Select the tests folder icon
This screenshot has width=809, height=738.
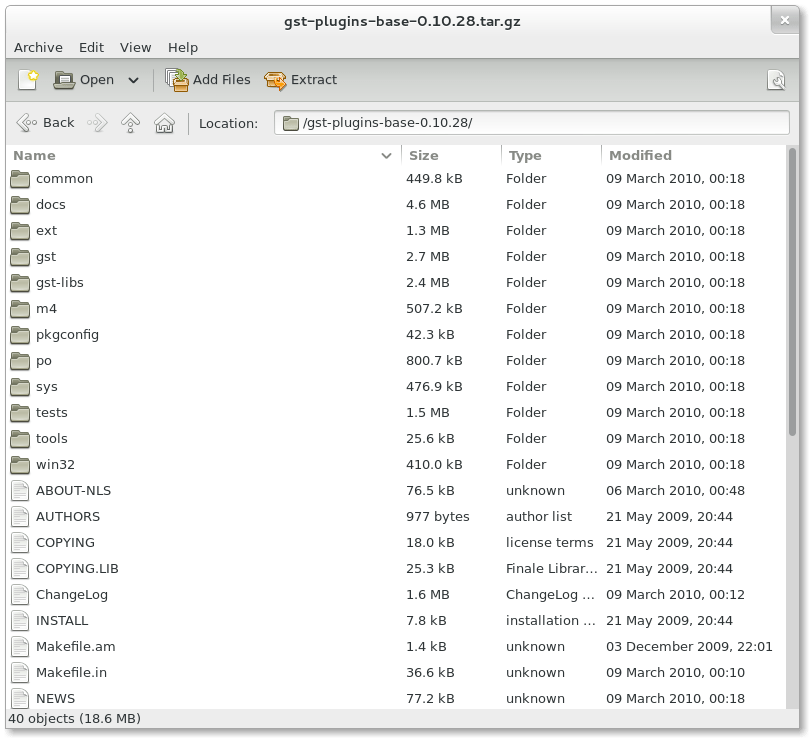20,413
